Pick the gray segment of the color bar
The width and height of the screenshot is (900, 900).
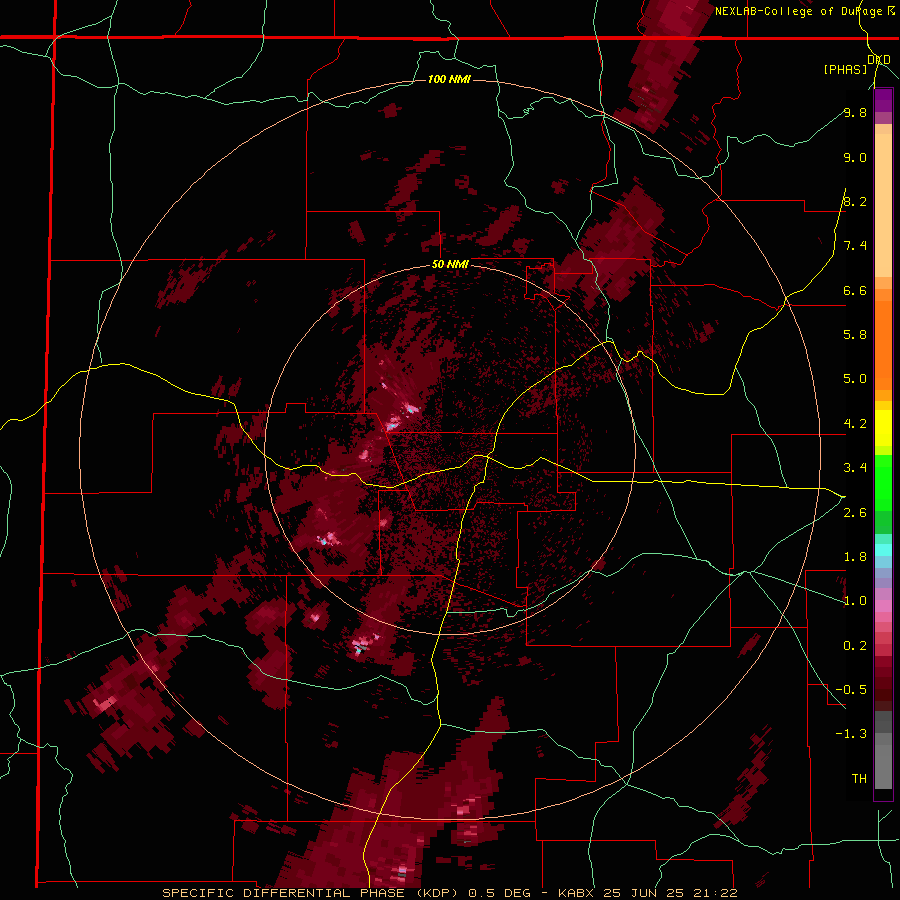(883, 752)
